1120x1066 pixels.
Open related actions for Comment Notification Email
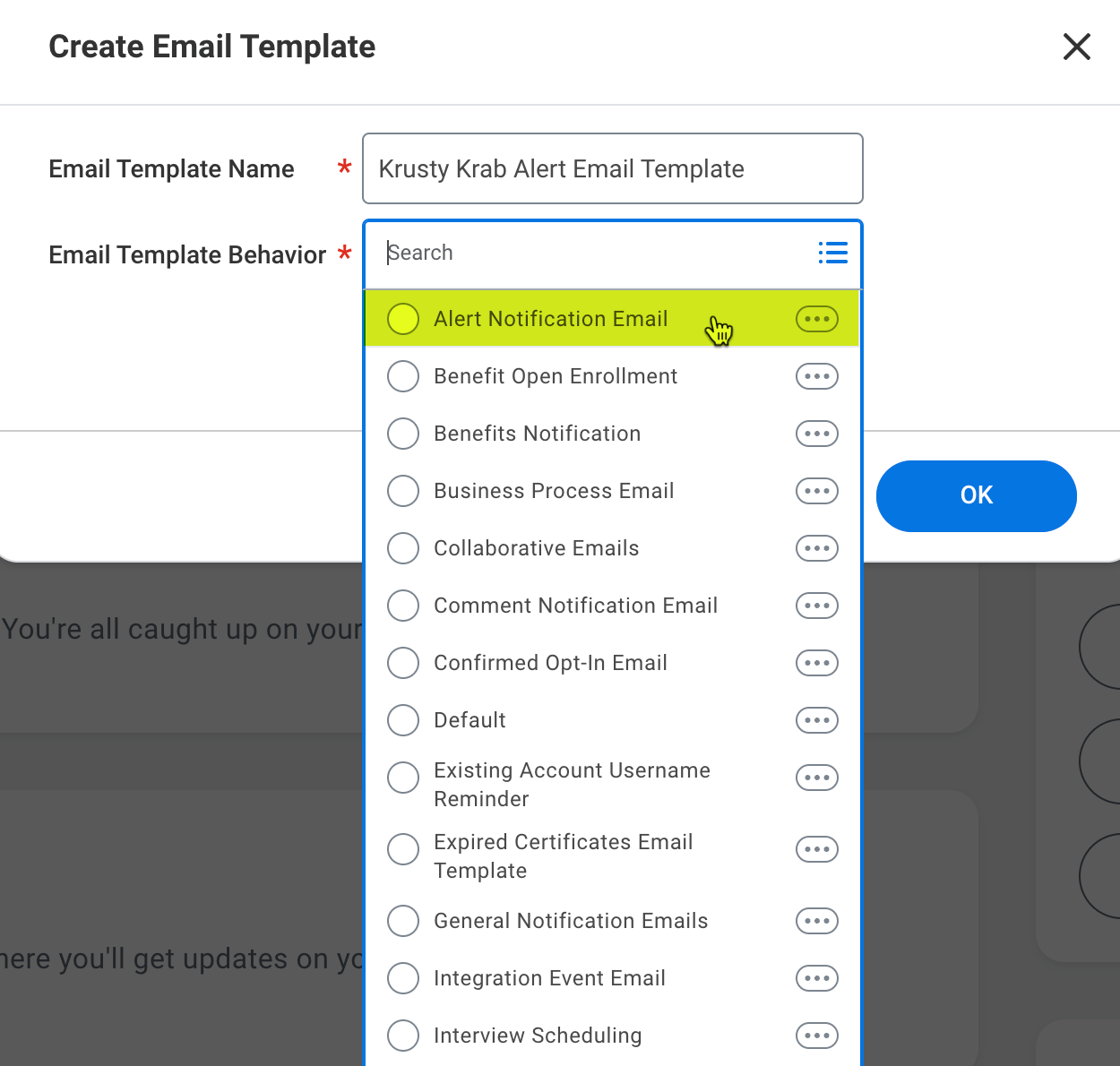click(x=817, y=606)
